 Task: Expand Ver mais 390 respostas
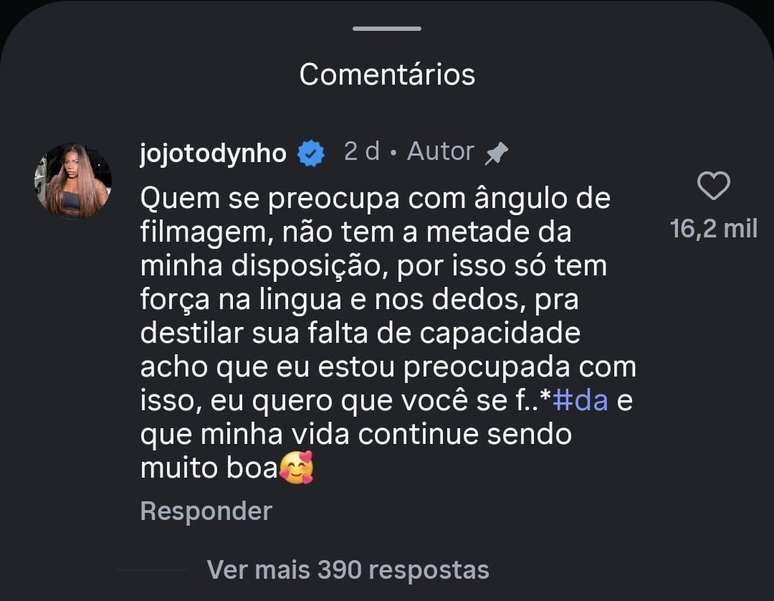(x=348, y=570)
